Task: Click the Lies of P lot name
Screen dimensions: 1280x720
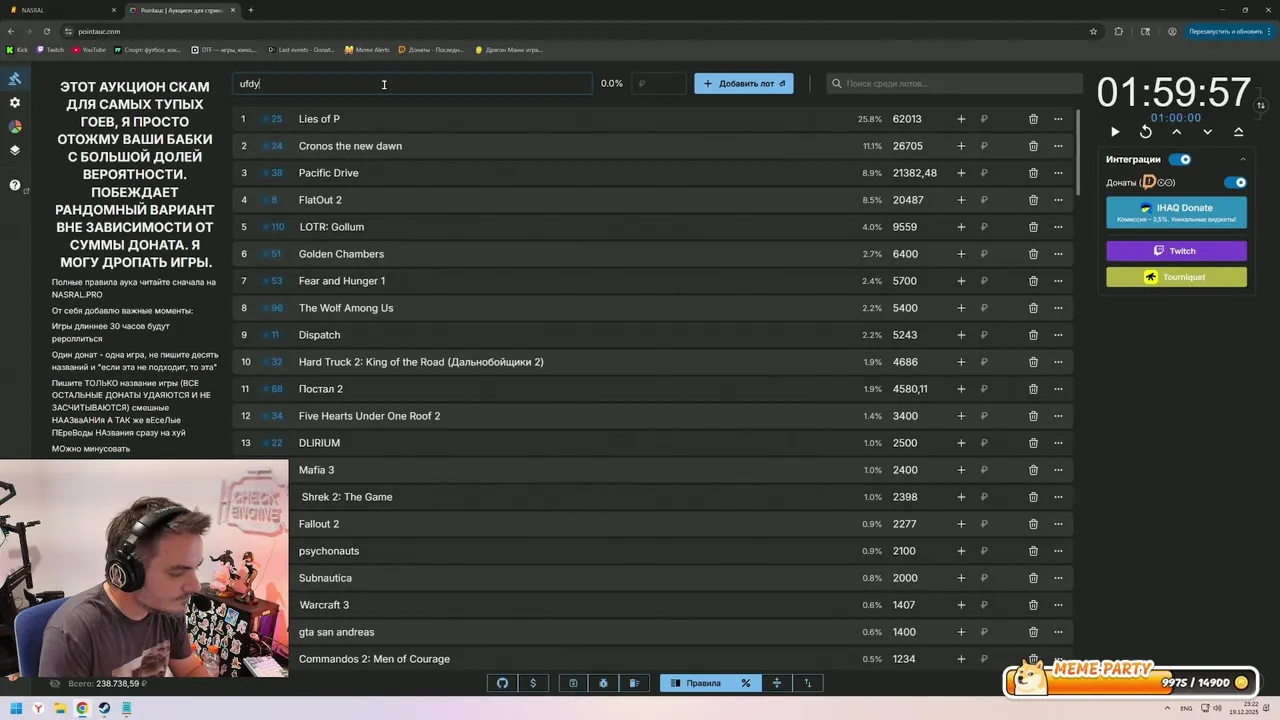Action: [x=319, y=119]
